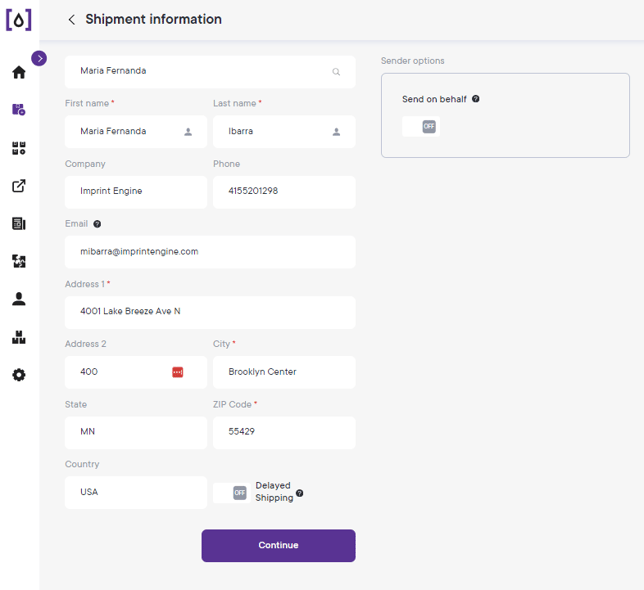
Task: Open the integrations puzzle sidebar icon
Action: click(x=19, y=261)
